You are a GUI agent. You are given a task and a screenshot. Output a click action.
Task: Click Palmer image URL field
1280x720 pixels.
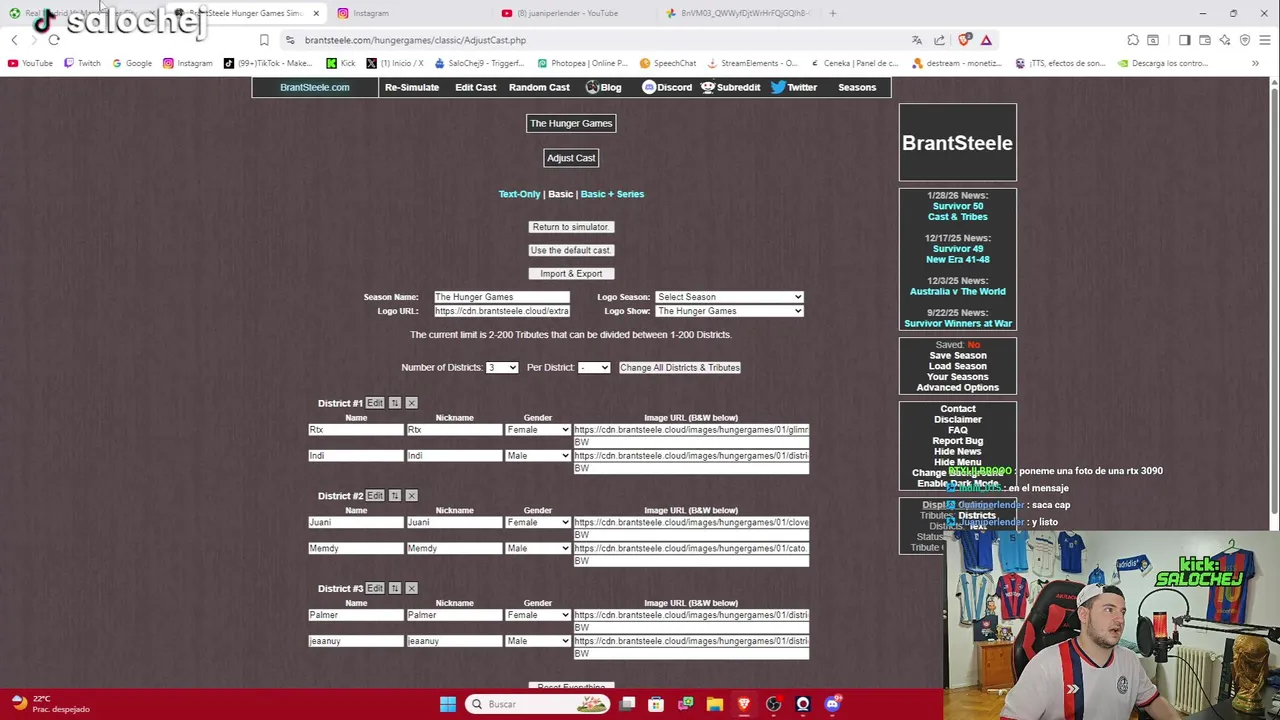[x=691, y=615]
